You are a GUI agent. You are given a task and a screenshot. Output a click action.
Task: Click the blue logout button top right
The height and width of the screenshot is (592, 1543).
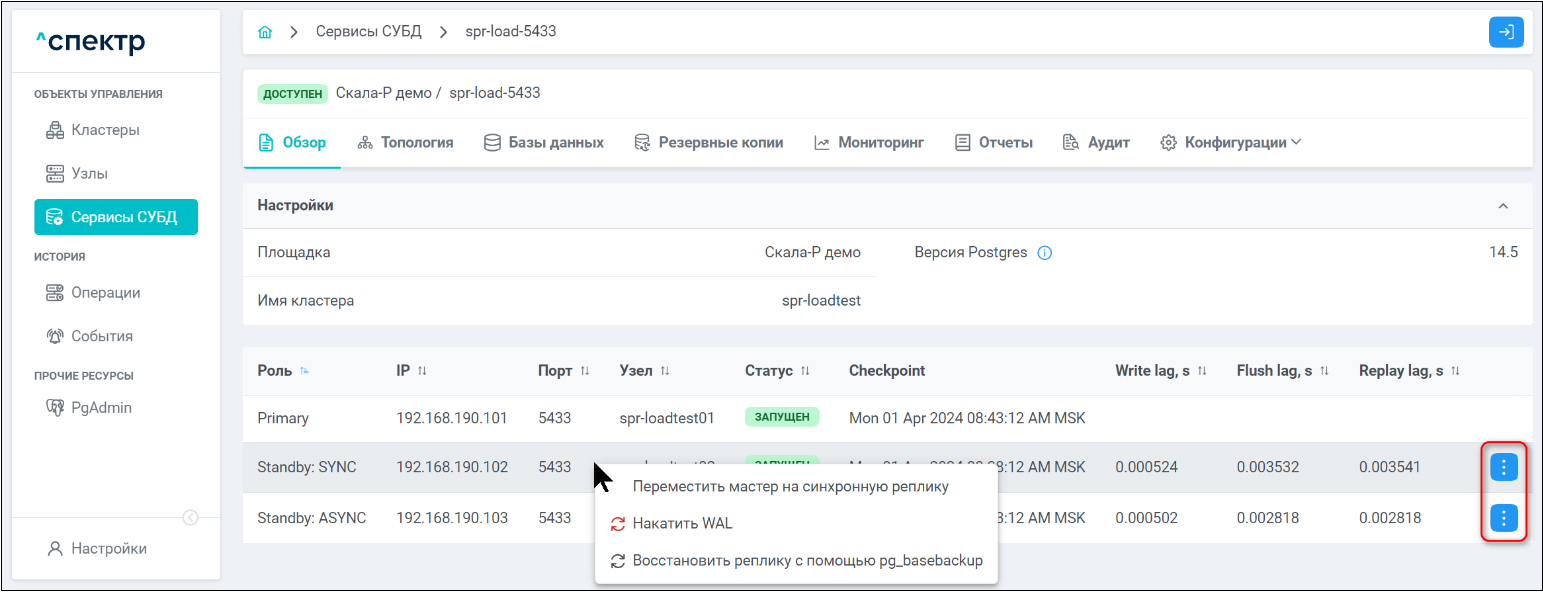click(1506, 32)
